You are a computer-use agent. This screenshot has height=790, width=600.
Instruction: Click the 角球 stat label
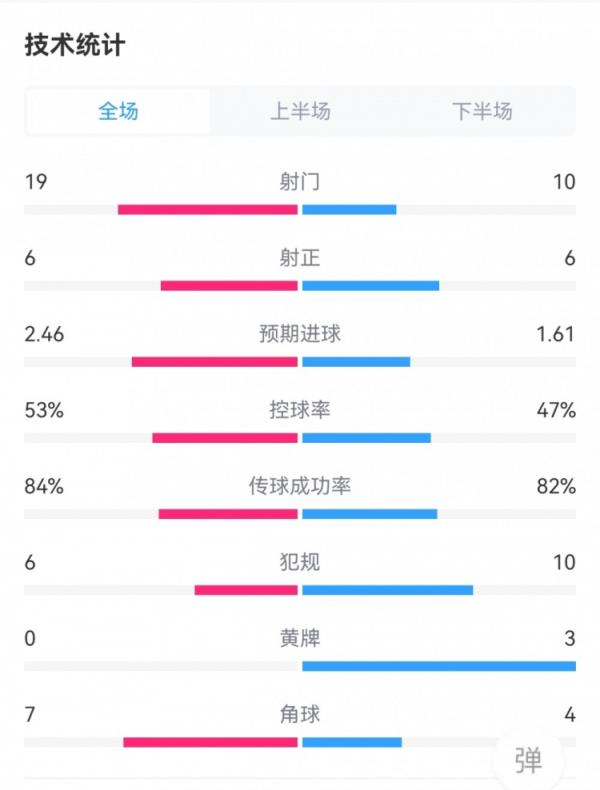(x=300, y=714)
